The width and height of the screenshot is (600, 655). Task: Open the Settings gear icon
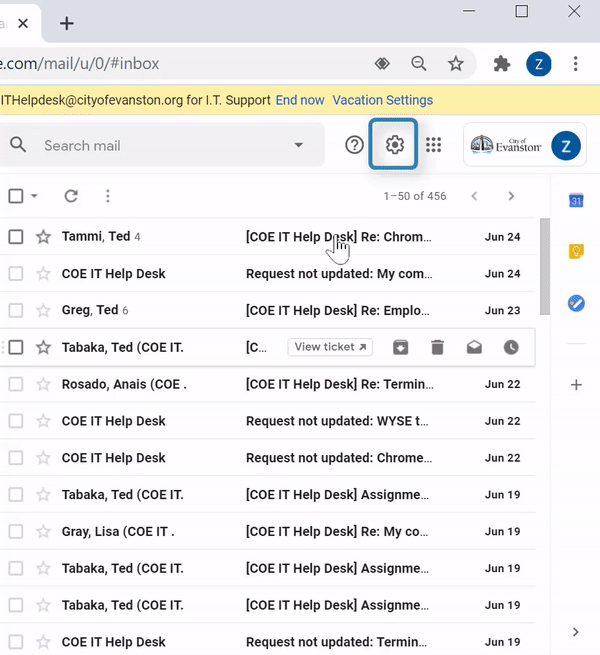394,145
